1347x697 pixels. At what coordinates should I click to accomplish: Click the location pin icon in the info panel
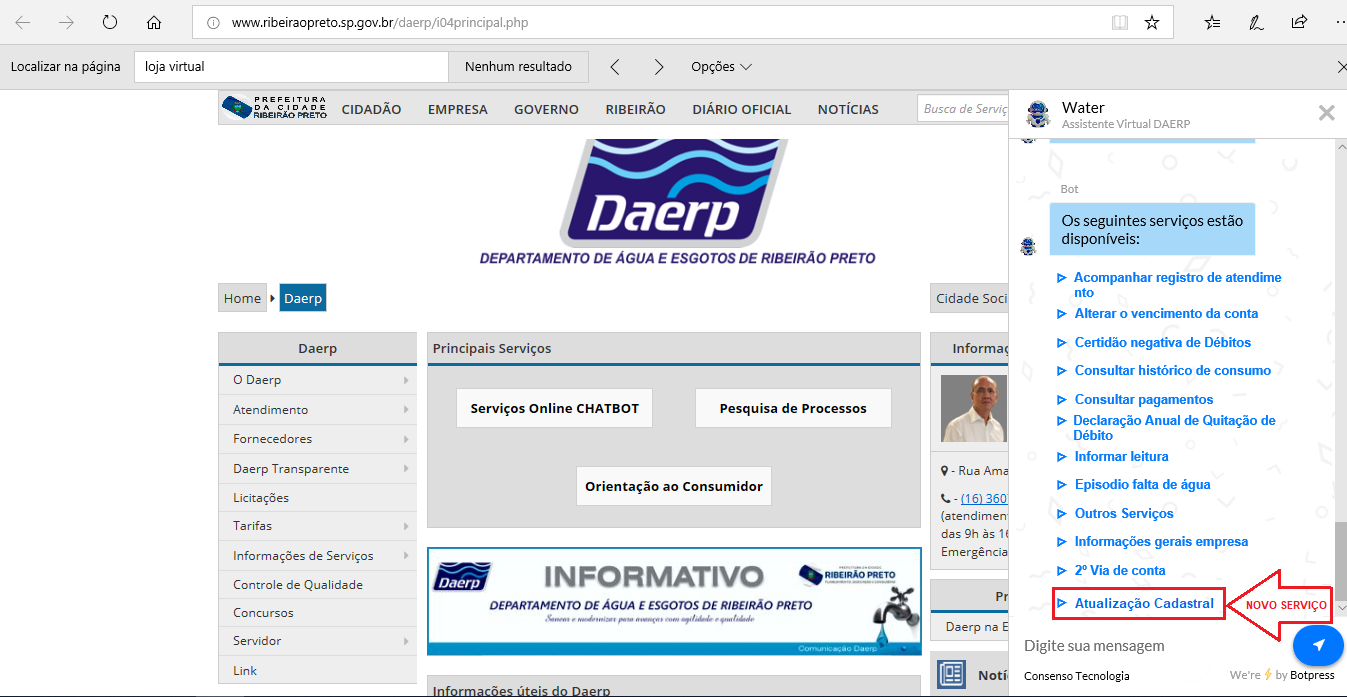tap(945, 470)
